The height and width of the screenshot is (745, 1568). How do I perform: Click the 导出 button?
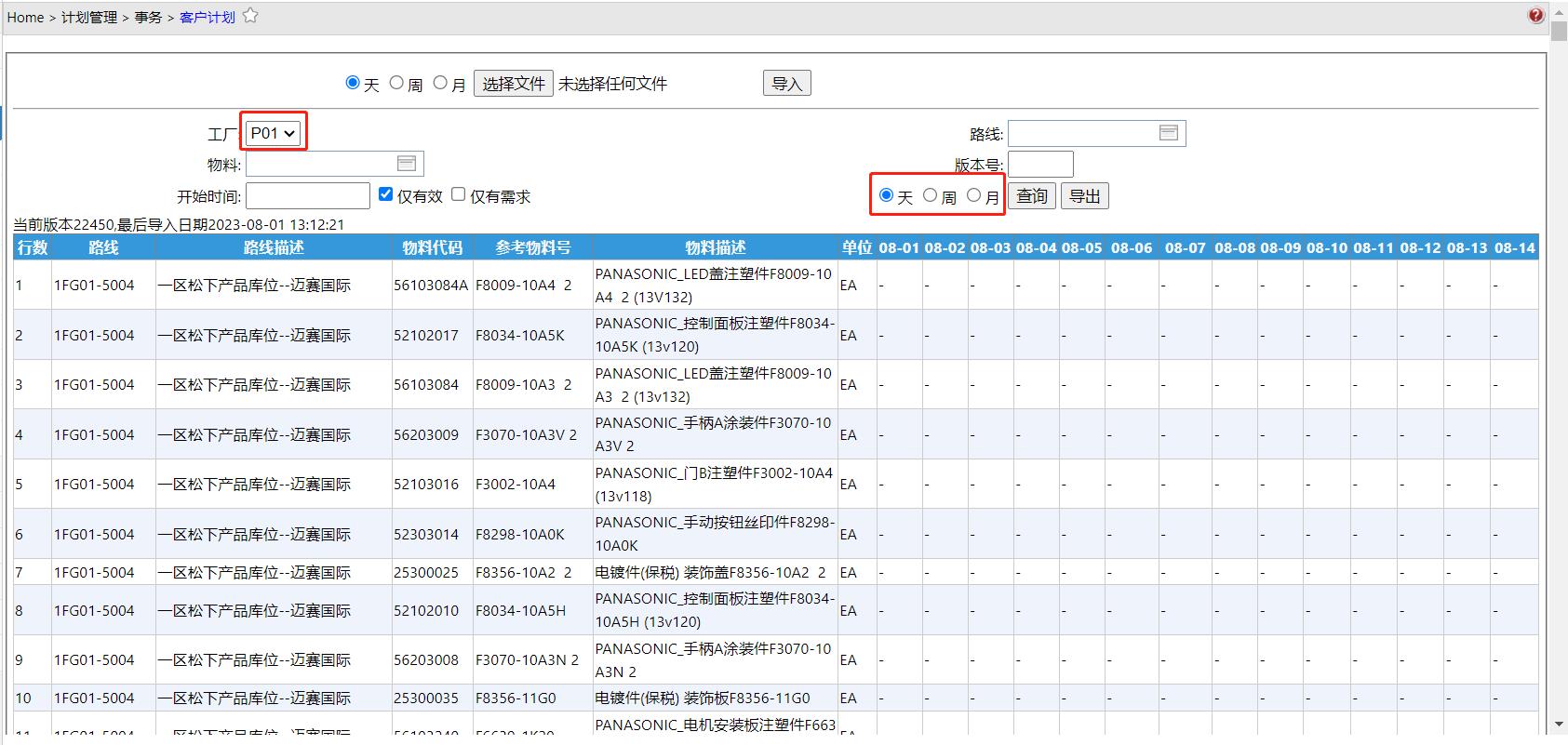click(1085, 196)
